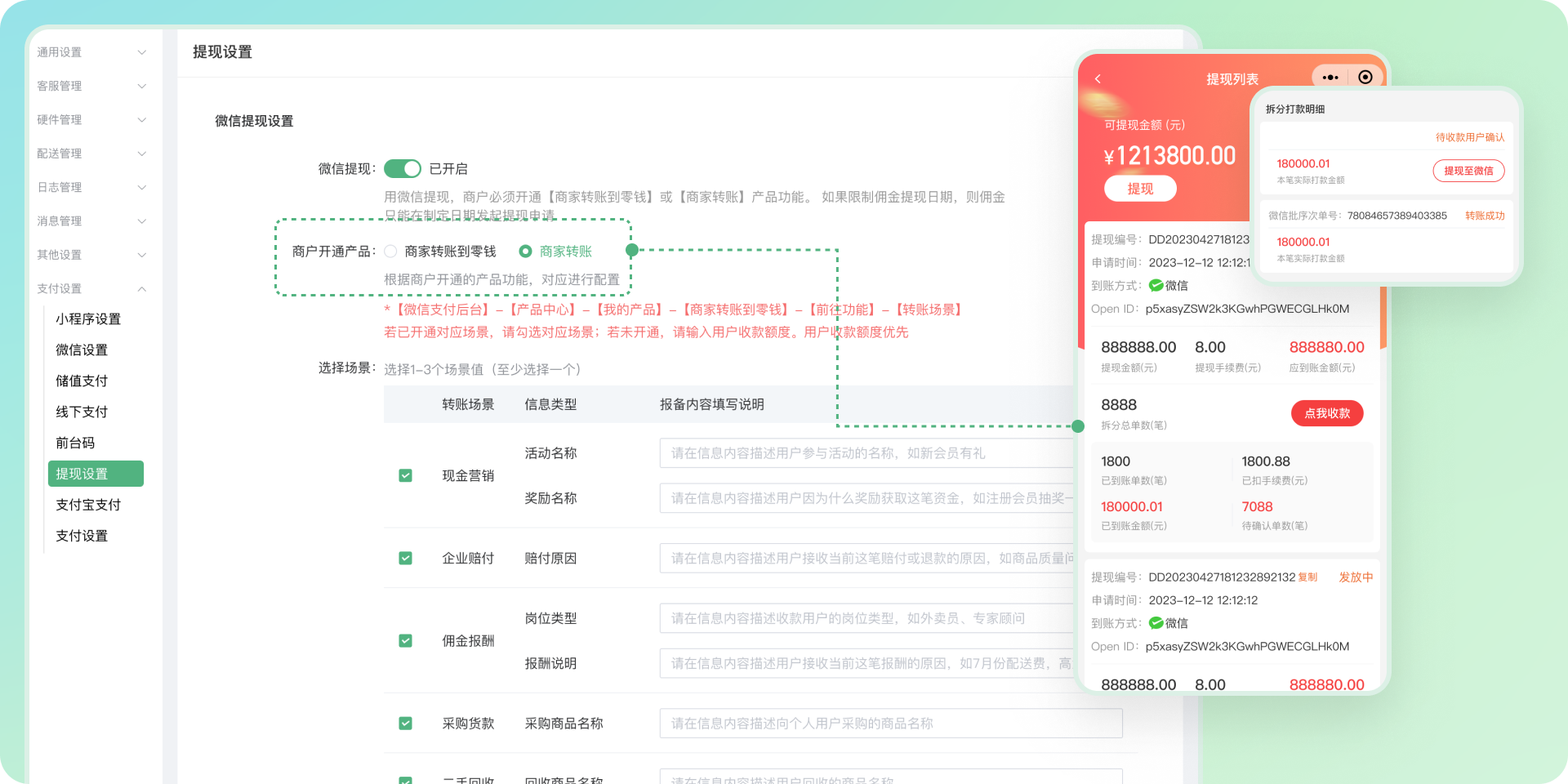Open the three-dot mini program menu
This screenshot has height=784, width=1568.
pyautogui.click(x=1330, y=78)
